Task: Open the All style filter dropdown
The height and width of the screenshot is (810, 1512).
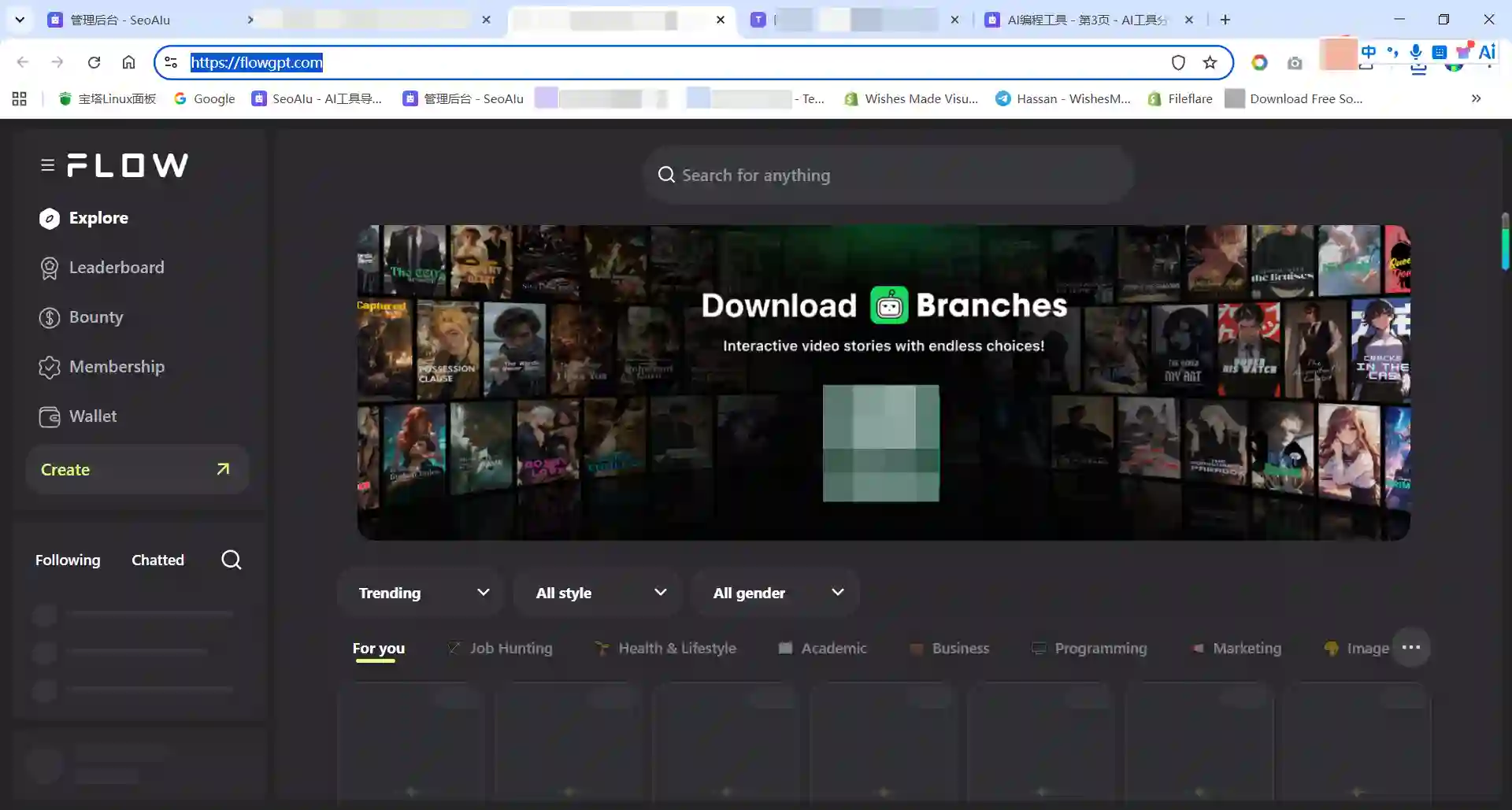Action: click(600, 593)
